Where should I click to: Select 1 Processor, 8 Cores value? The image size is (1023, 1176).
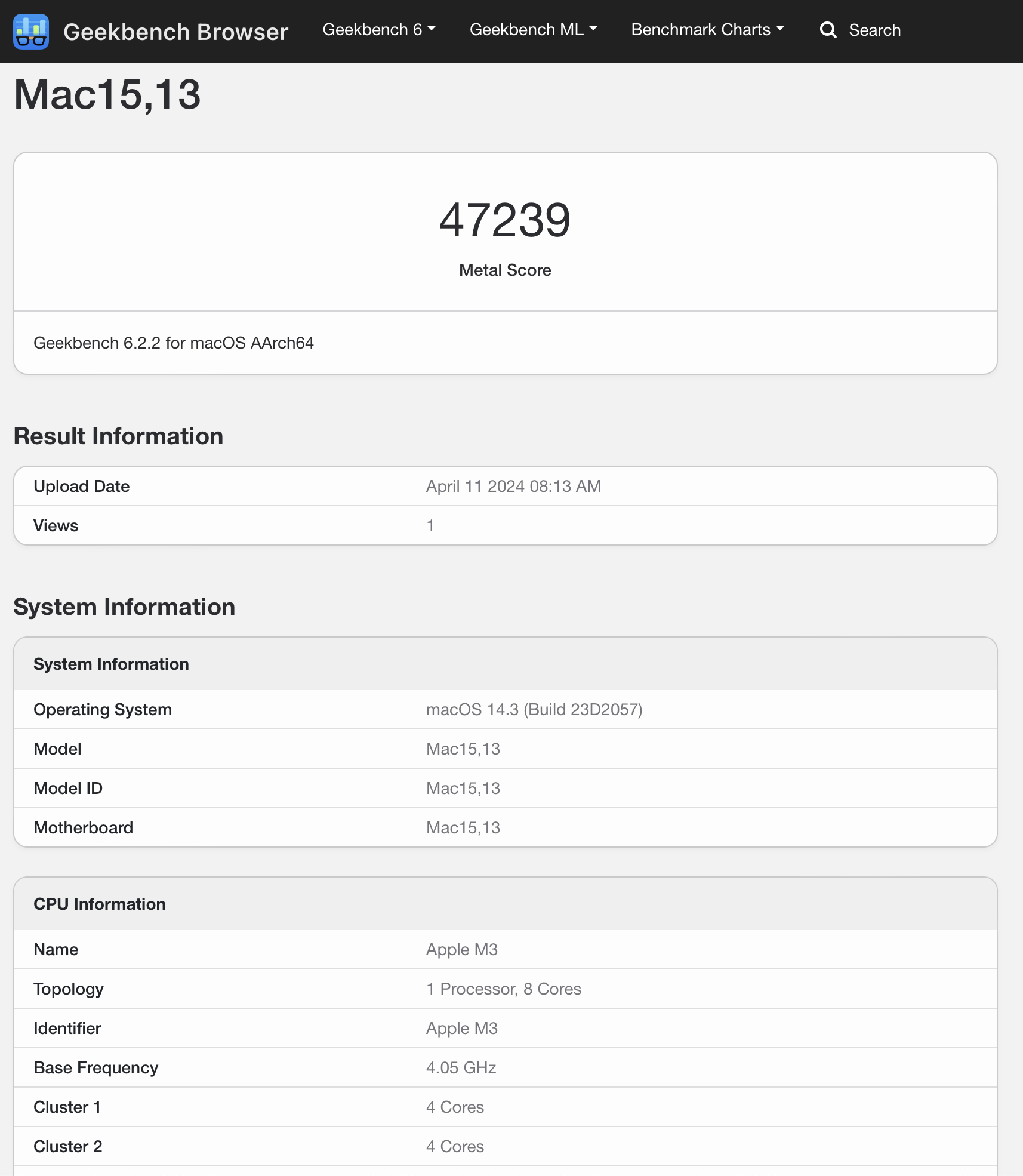tap(504, 989)
